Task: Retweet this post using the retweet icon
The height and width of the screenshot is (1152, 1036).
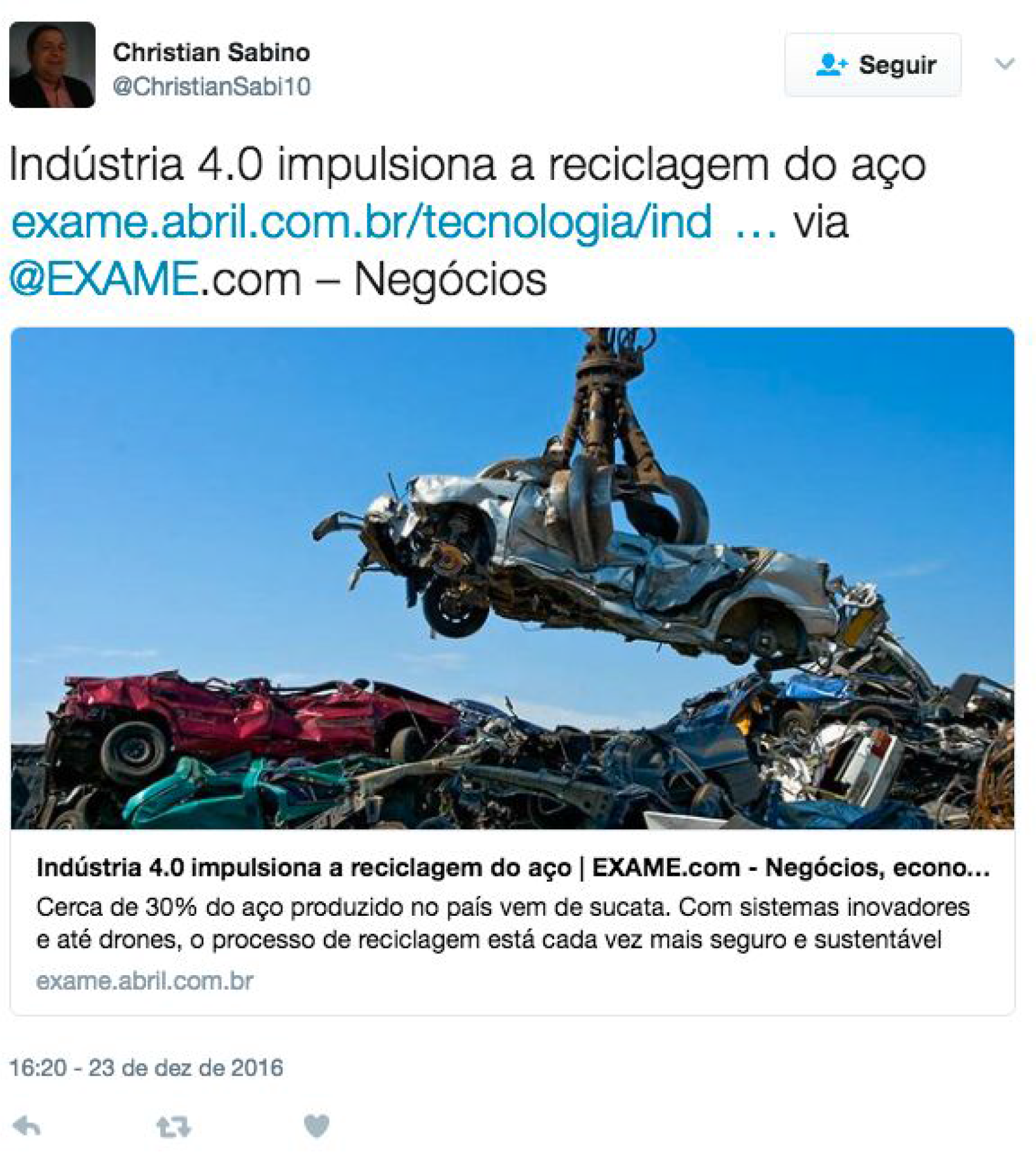Action: click(174, 1127)
